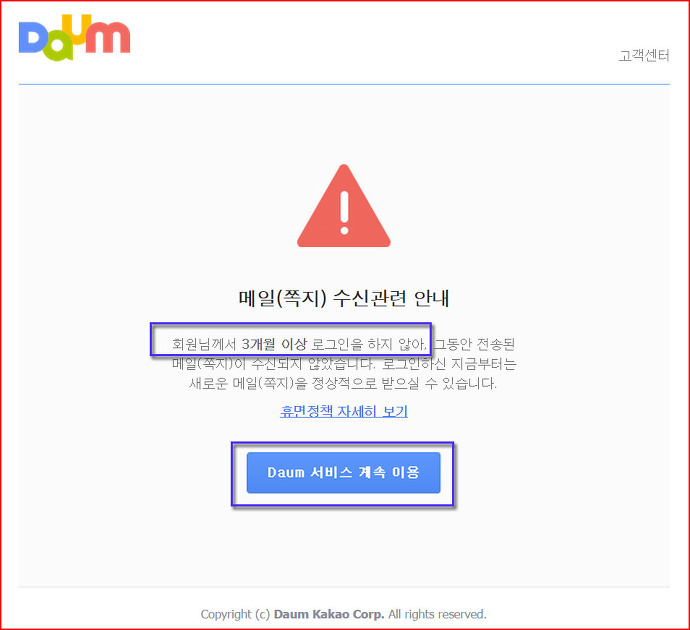Click the 로그인을 하지 않아 text
690x630 pixels.
click(369, 344)
